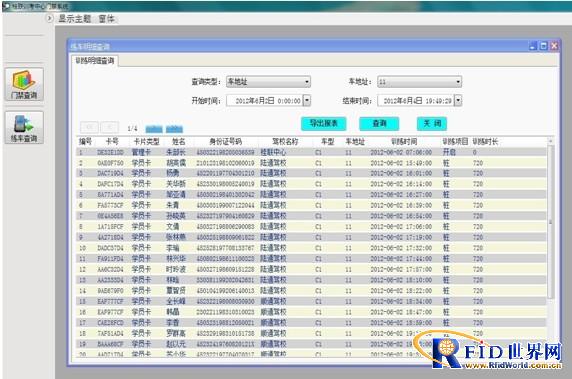Click the chevron icon beside 显示主题
572x379 pixels.
(x=50, y=18)
